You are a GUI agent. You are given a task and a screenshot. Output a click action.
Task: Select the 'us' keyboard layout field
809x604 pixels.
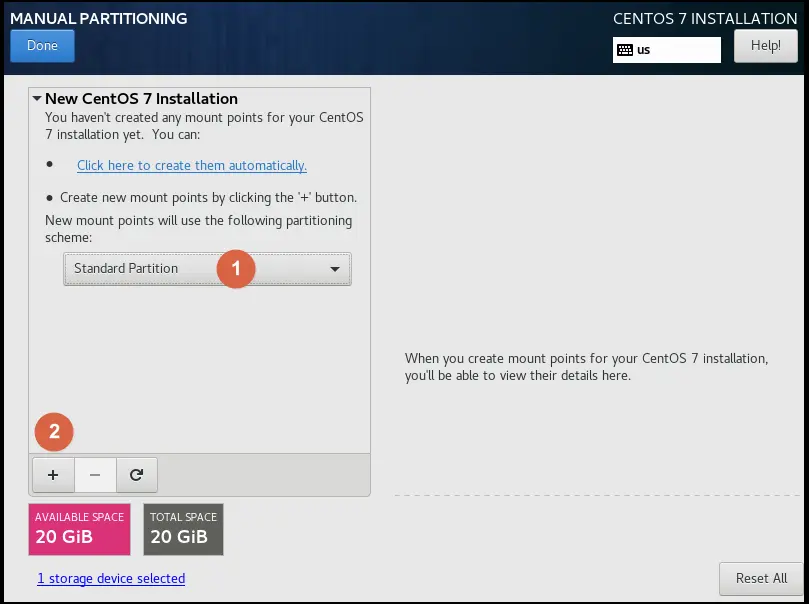[667, 50]
